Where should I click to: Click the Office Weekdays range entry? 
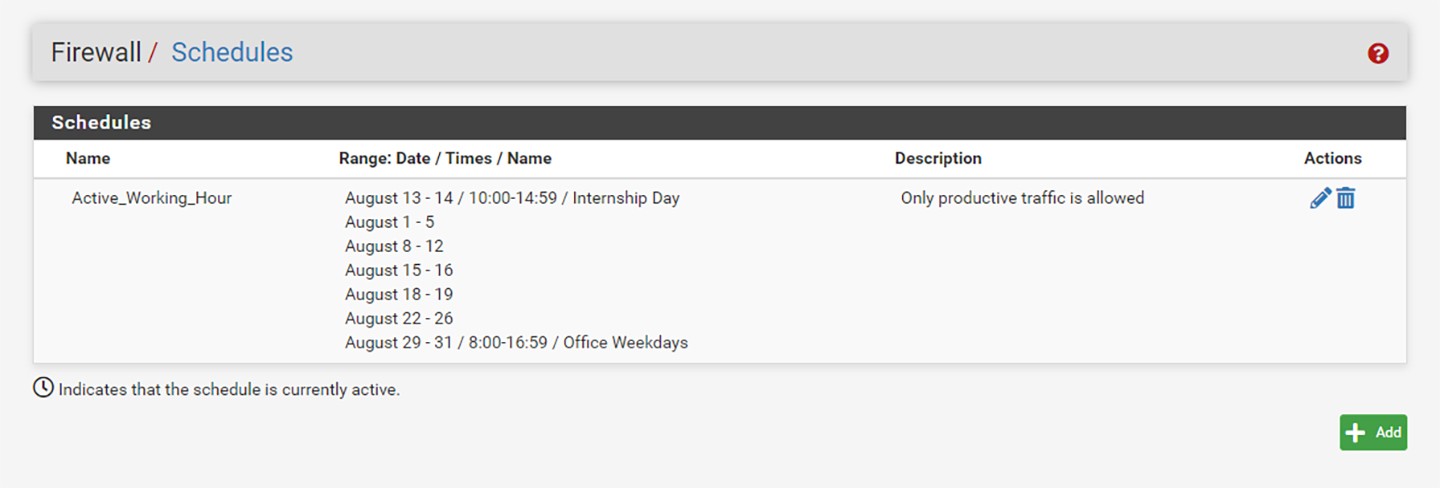pos(516,342)
